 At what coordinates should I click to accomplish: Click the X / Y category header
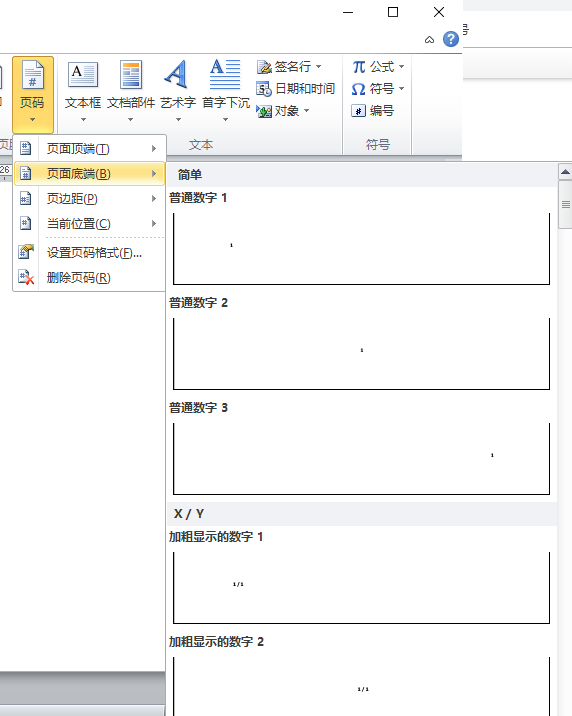[362, 514]
